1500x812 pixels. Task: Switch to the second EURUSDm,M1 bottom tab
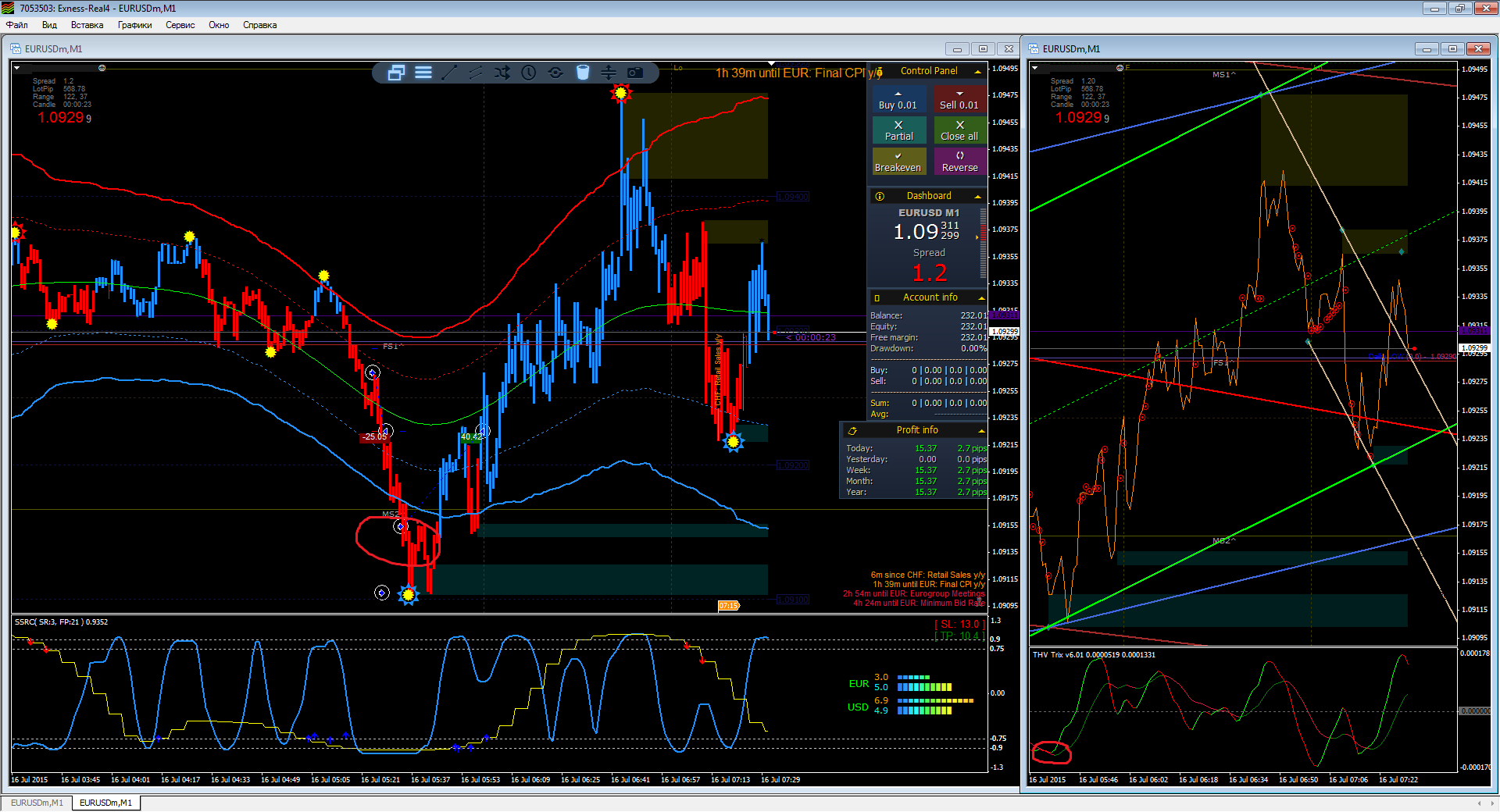pos(105,803)
